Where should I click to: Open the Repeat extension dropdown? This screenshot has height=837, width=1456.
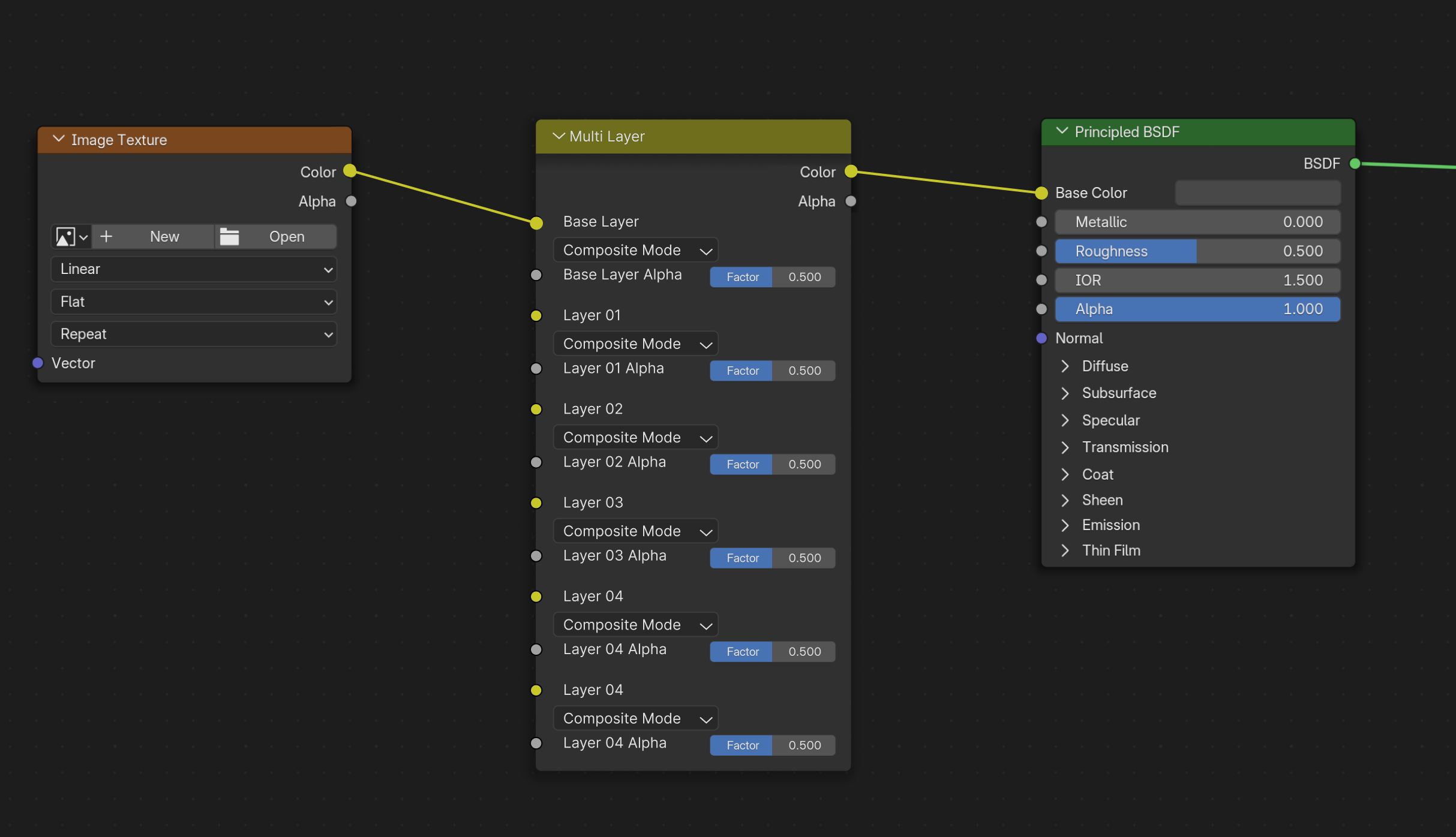[194, 334]
